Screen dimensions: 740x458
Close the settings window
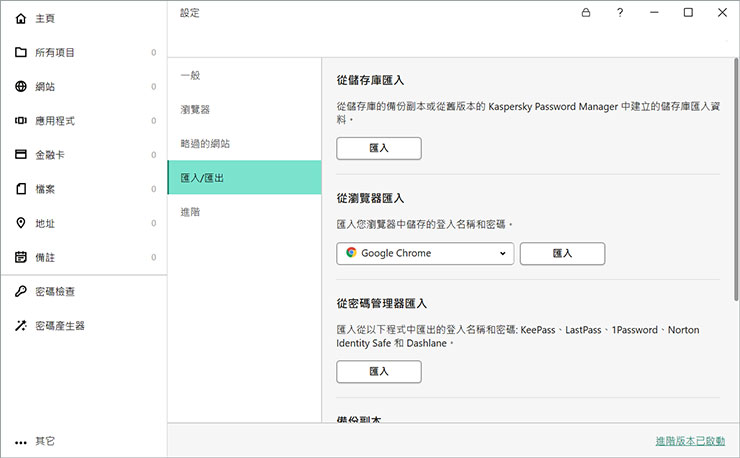coord(722,13)
